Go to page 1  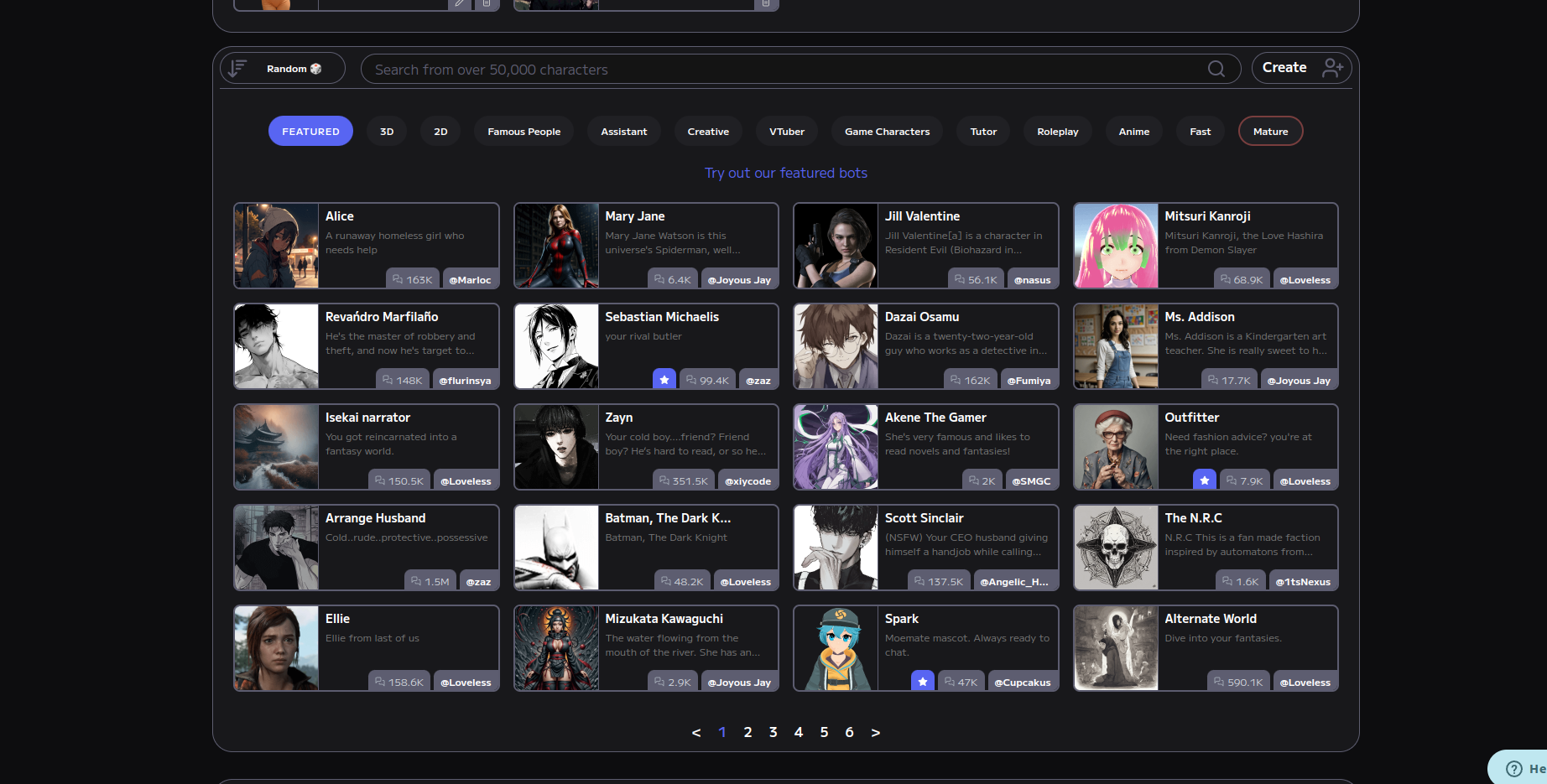(x=721, y=732)
